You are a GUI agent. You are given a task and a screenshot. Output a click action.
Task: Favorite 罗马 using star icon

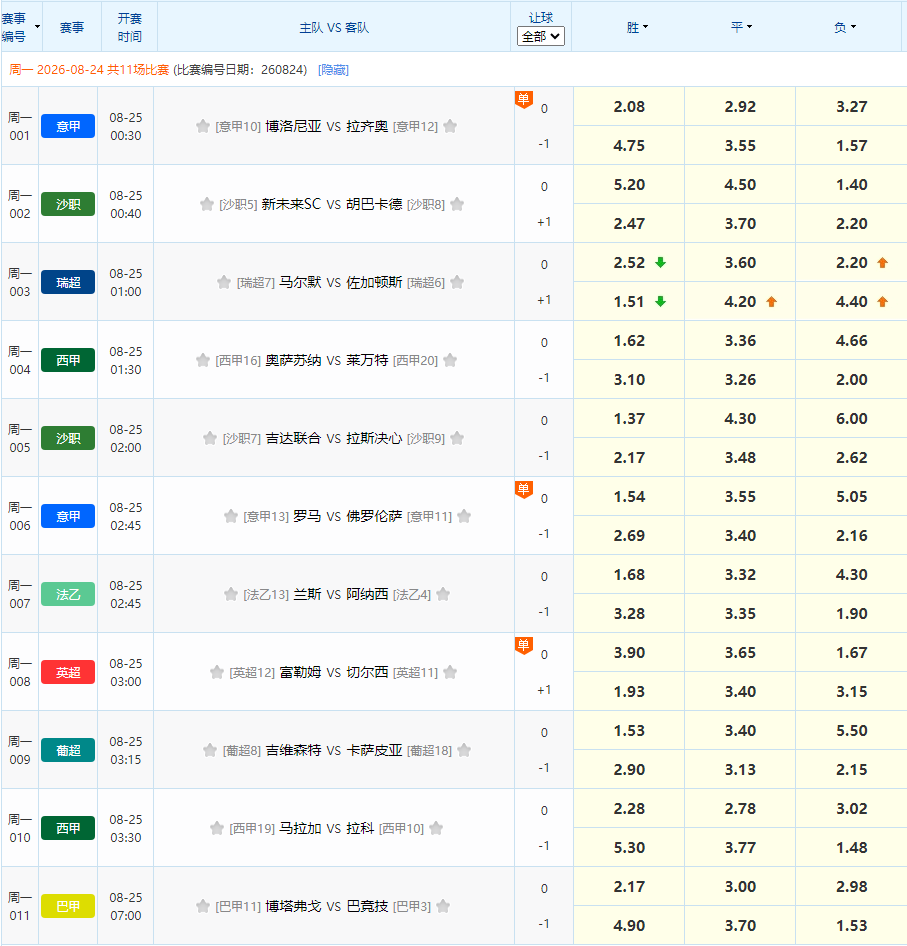coord(231,516)
